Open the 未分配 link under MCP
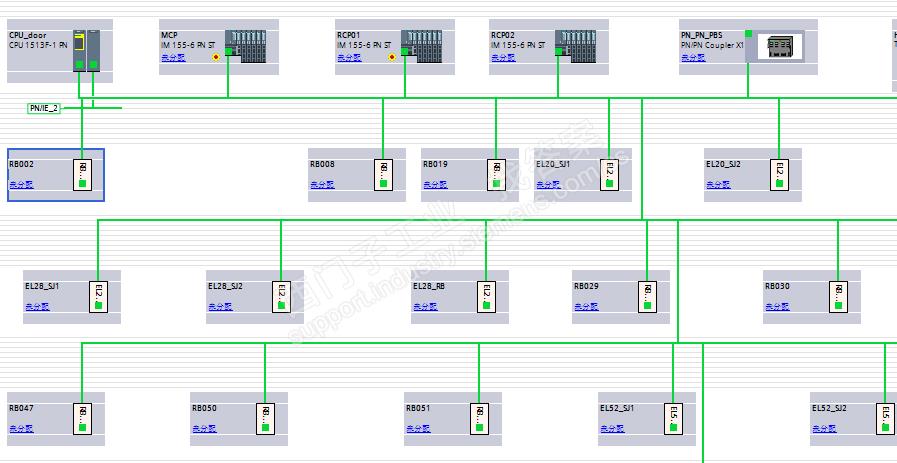The height and width of the screenshot is (463, 897). (173, 58)
